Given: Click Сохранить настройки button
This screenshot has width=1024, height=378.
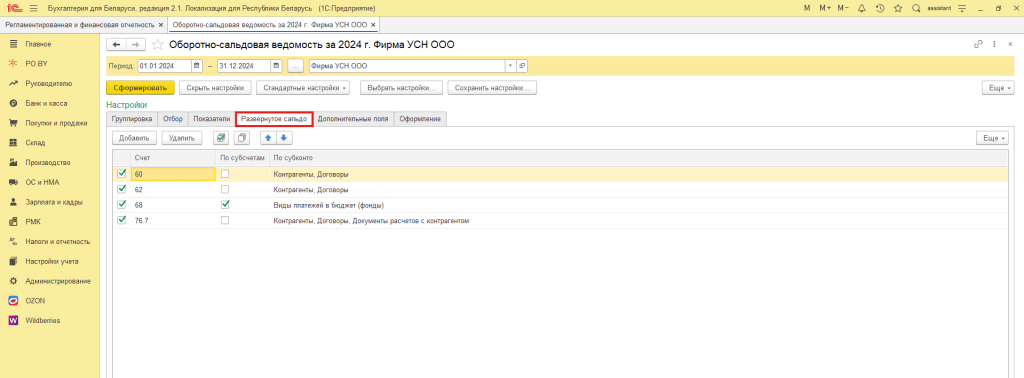Looking at the screenshot, I should click(492, 87).
